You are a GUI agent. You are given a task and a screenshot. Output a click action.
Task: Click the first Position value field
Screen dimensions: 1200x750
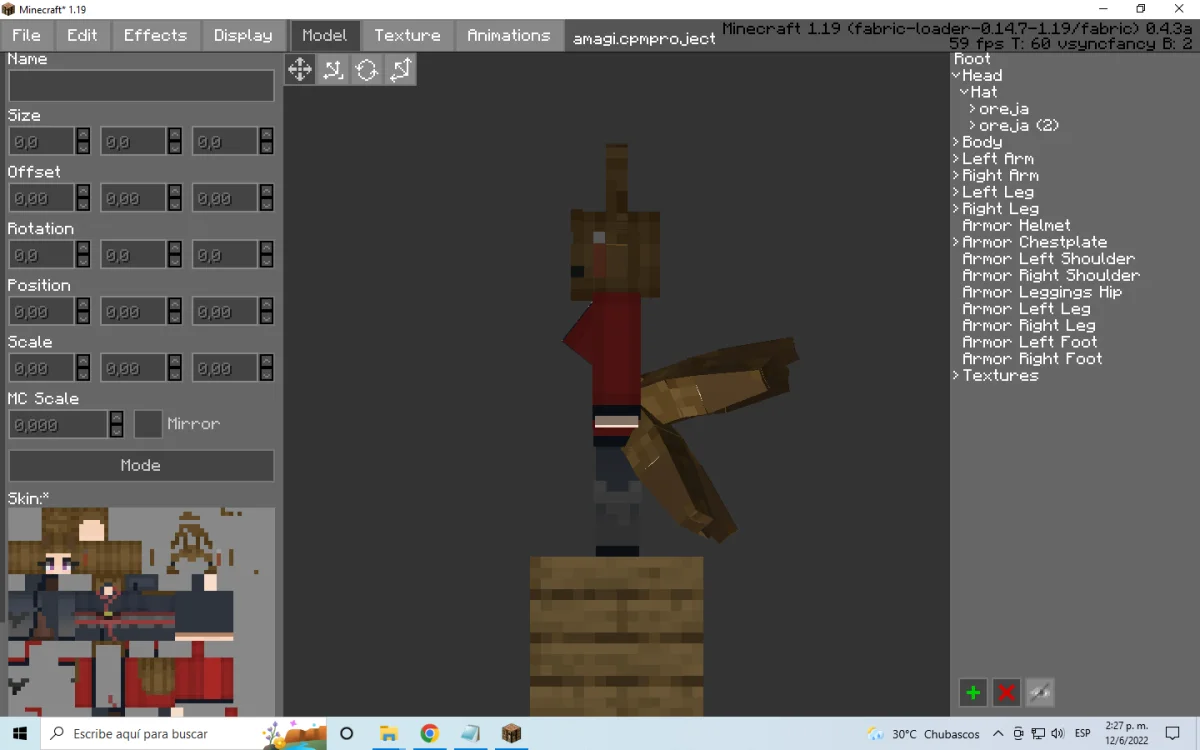pyautogui.click(x=42, y=312)
